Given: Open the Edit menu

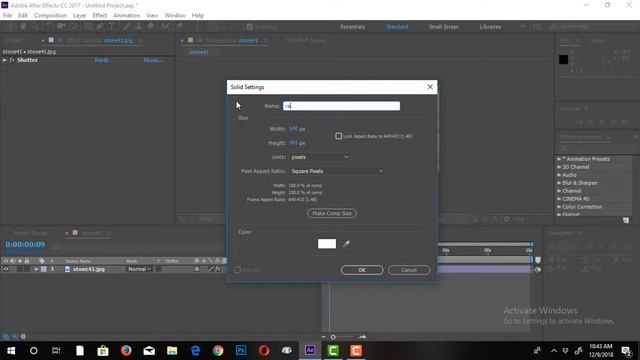Looking at the screenshot, I should click(x=23, y=16).
